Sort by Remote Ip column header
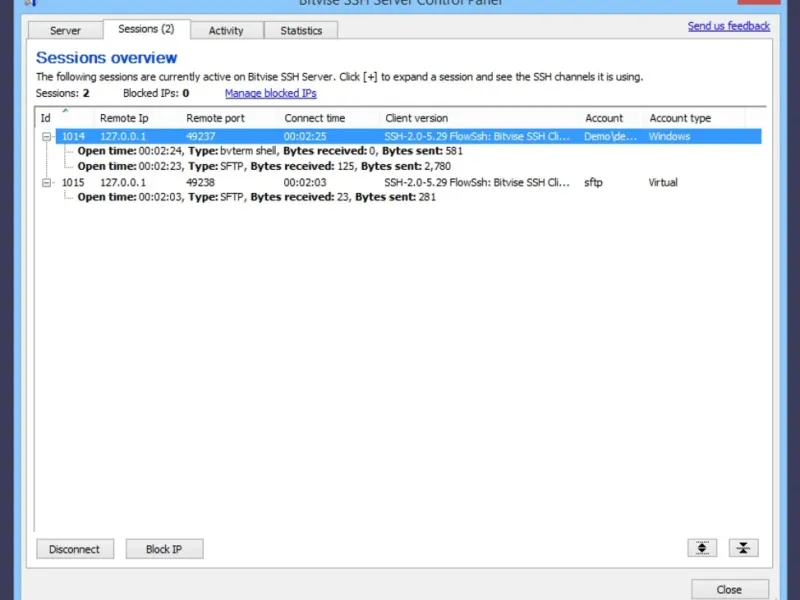This screenshot has width=800, height=600. point(137,118)
